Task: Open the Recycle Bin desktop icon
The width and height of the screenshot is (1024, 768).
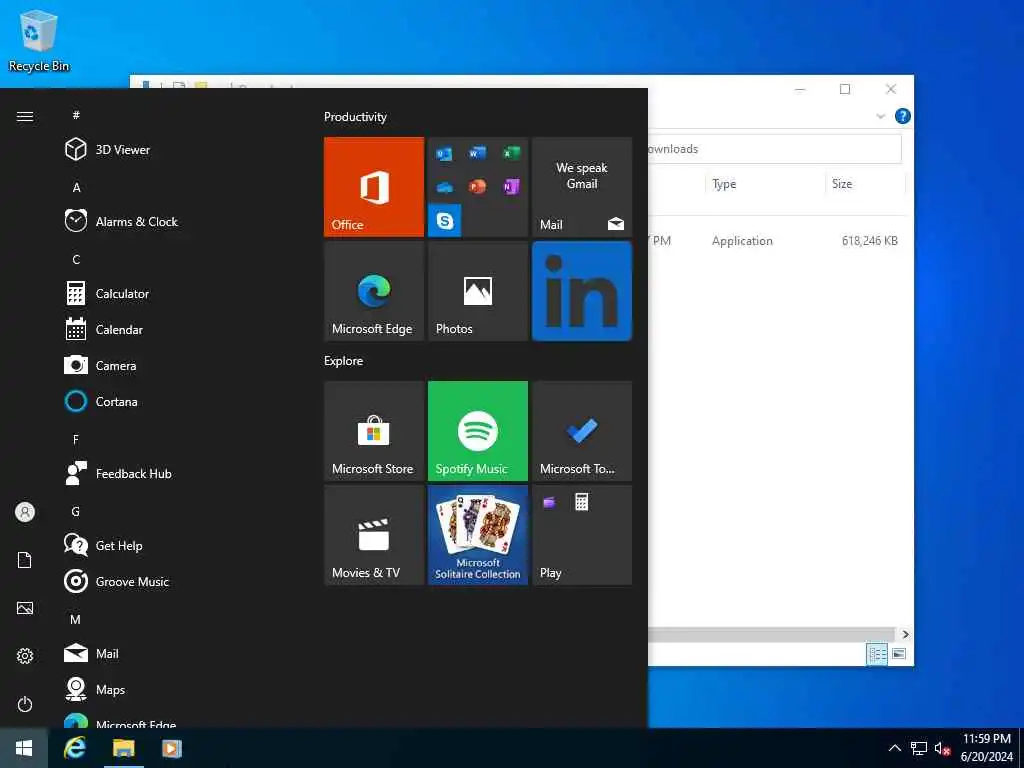Action: point(39,39)
